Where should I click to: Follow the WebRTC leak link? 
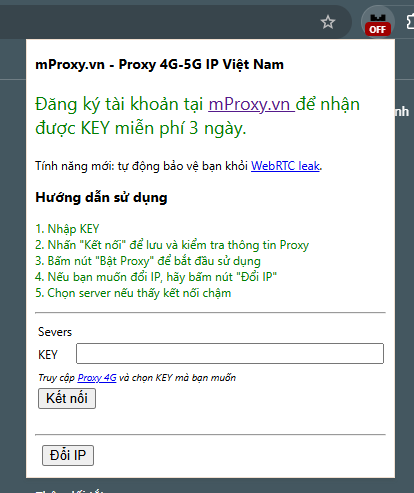pyautogui.click(x=285, y=166)
